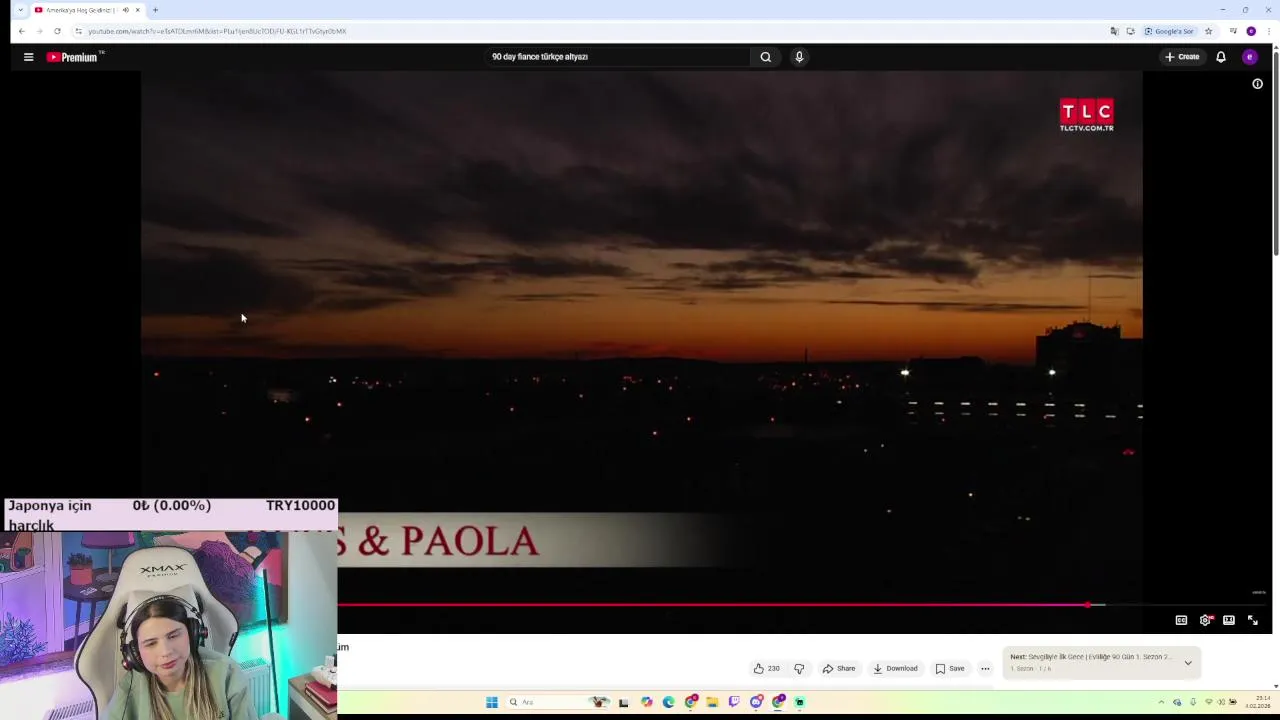Go forward in the browser
Screen dimensions: 1280x720
pos(39,31)
